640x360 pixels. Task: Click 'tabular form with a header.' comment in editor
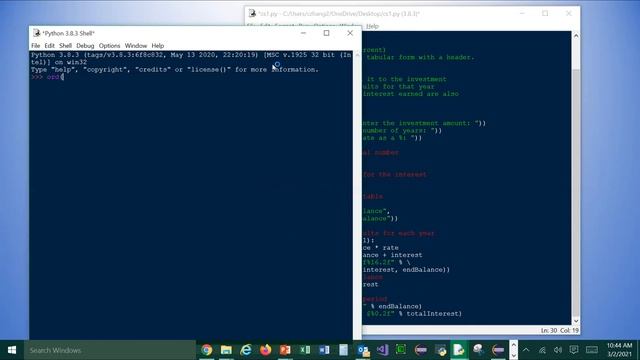coord(420,58)
